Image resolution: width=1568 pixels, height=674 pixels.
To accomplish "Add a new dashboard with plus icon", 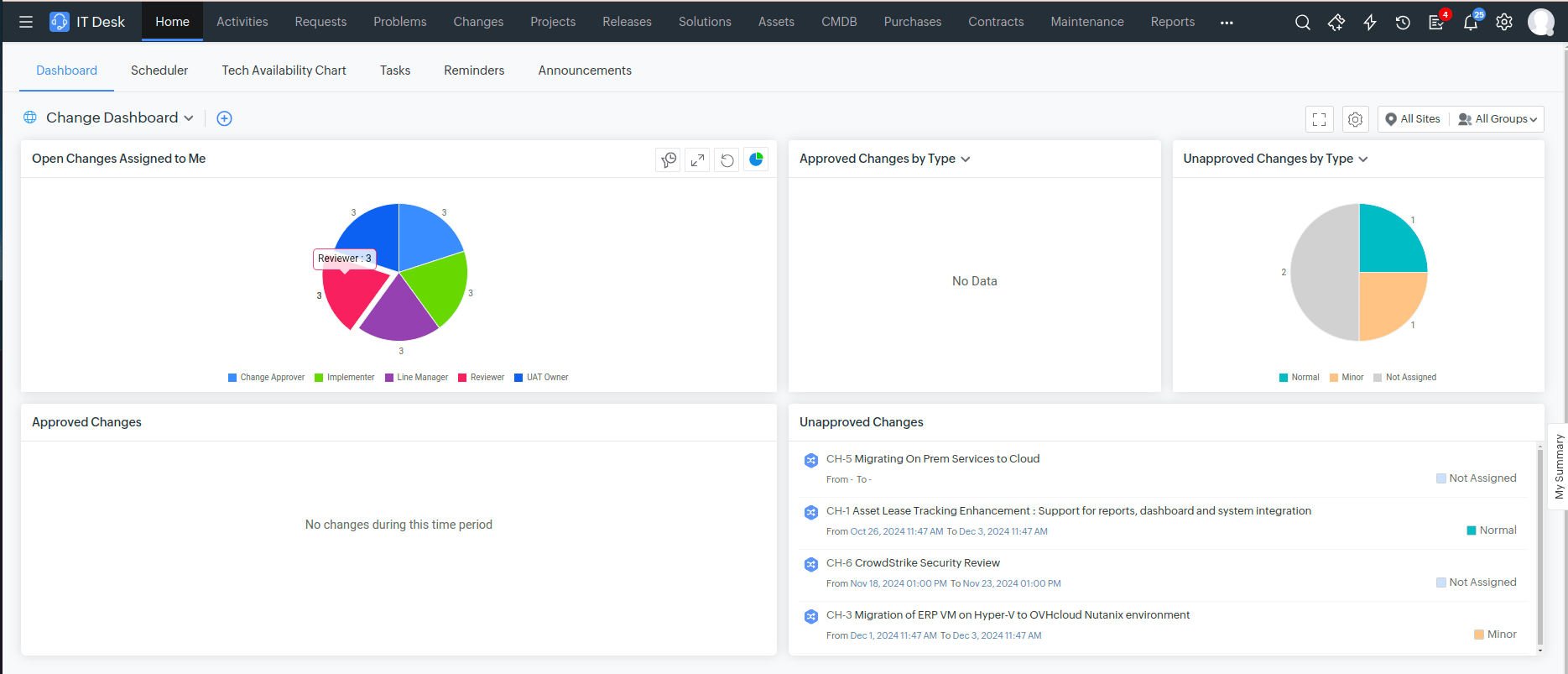I will click(224, 118).
